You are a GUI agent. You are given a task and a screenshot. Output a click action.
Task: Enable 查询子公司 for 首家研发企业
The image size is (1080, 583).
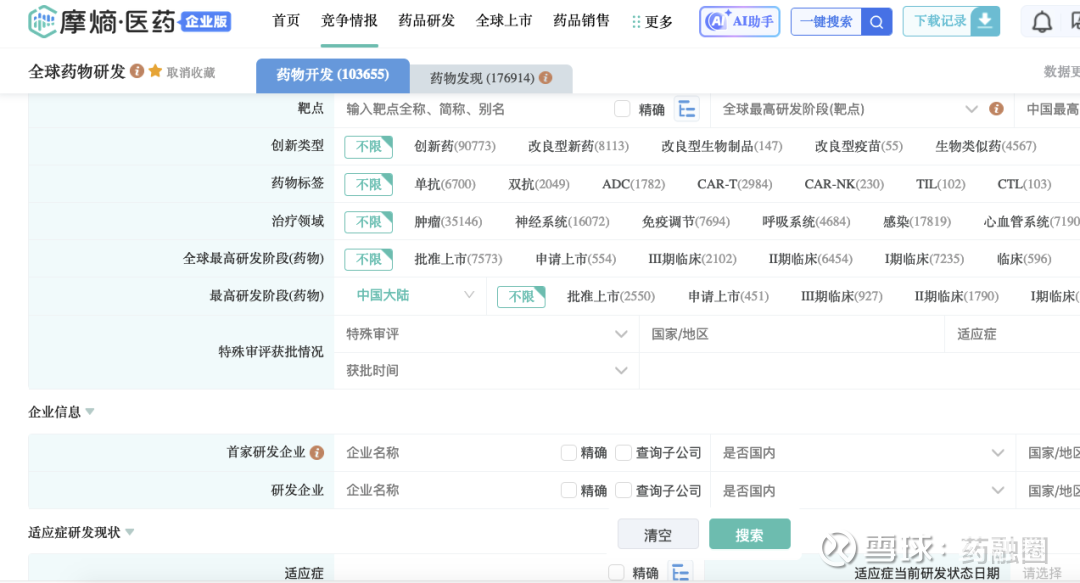[x=623, y=453]
